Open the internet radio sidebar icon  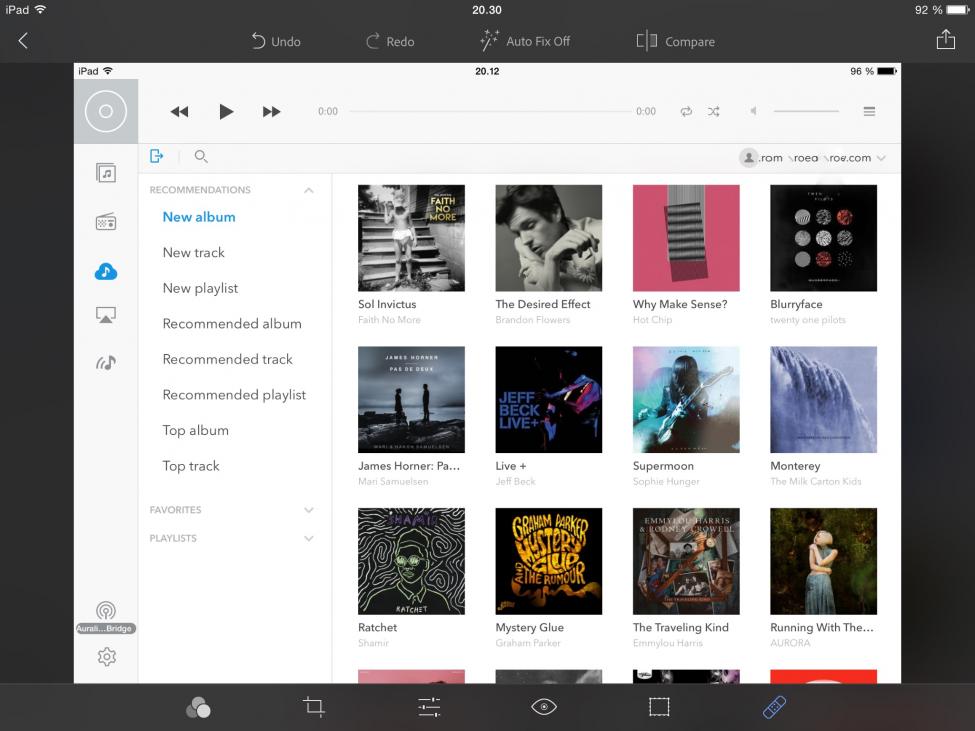coord(106,222)
